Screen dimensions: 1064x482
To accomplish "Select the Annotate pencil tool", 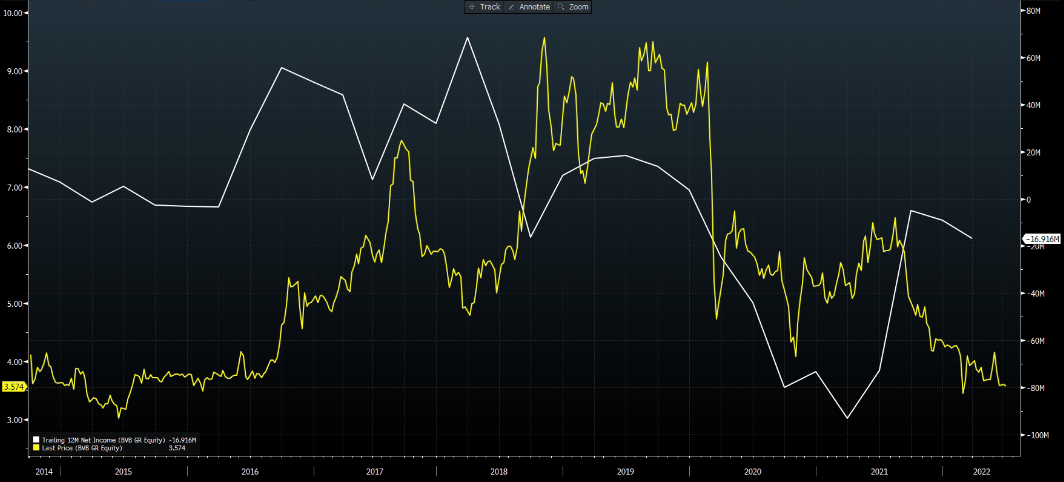I will tap(529, 7).
